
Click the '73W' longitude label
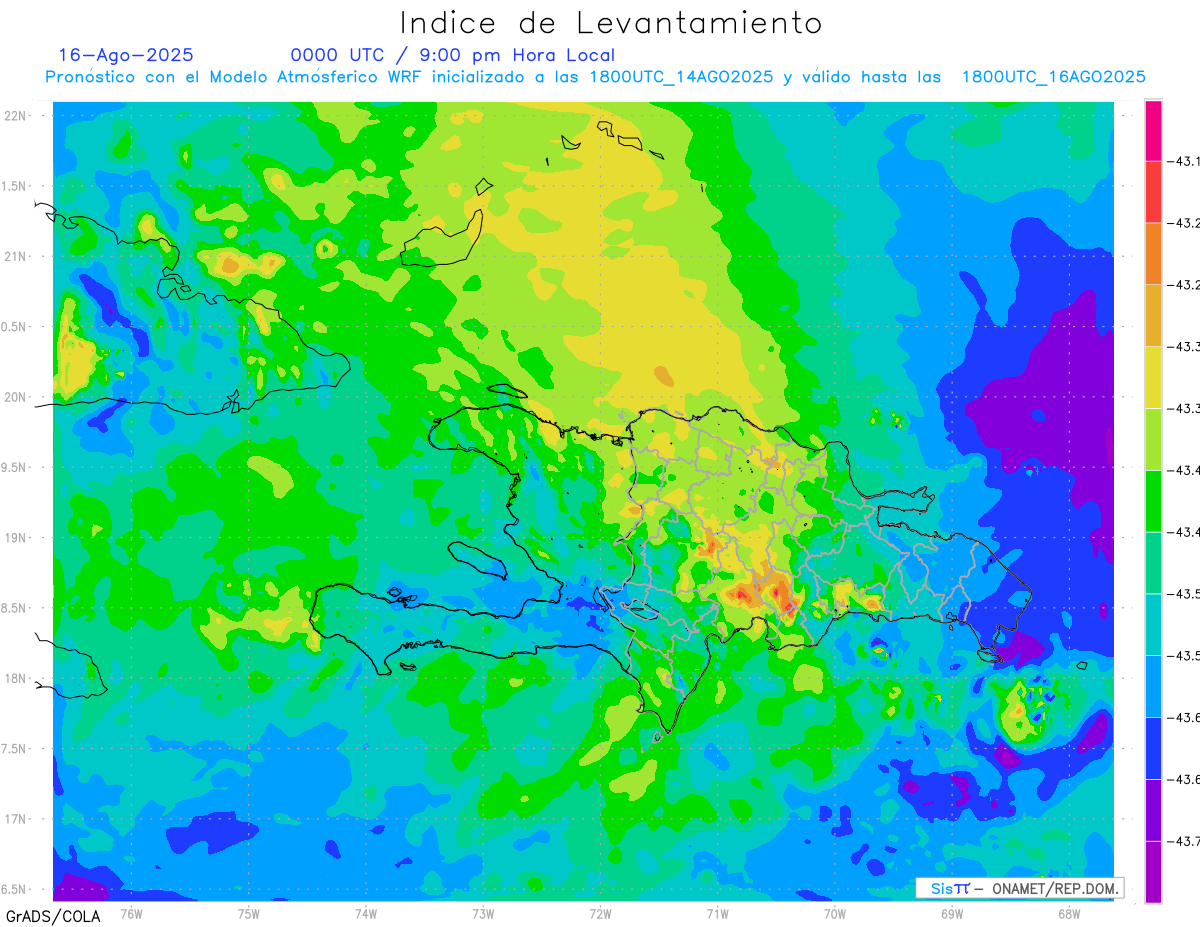(x=483, y=914)
